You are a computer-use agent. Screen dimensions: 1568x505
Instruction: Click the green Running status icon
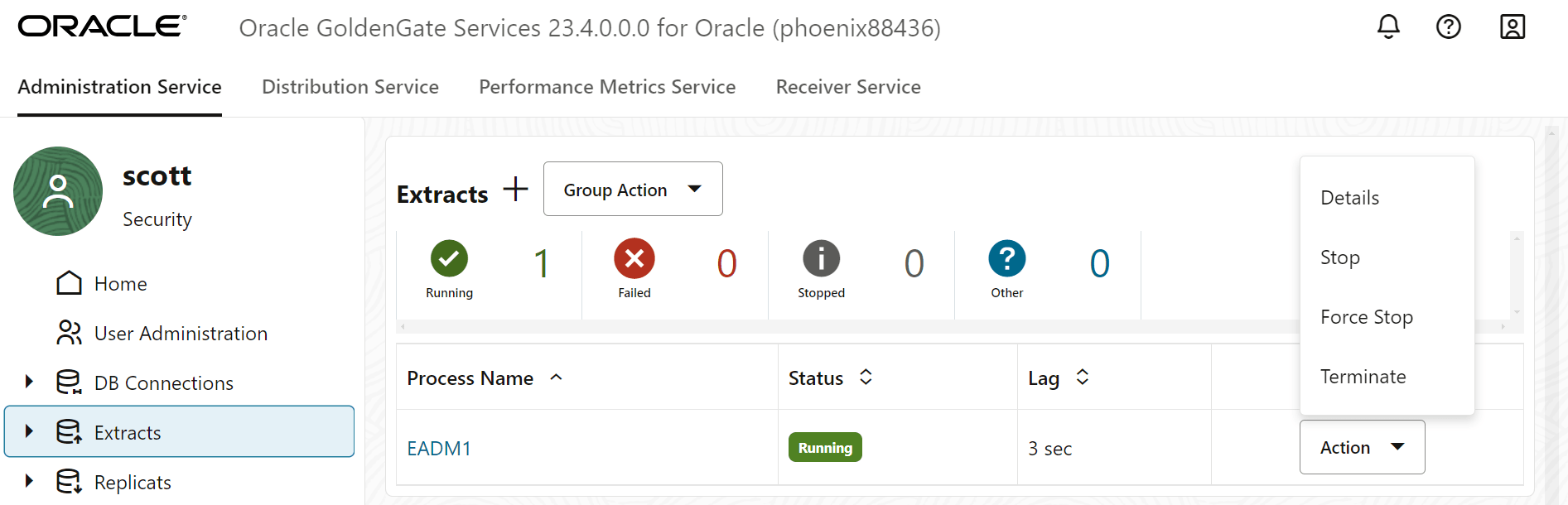(449, 259)
